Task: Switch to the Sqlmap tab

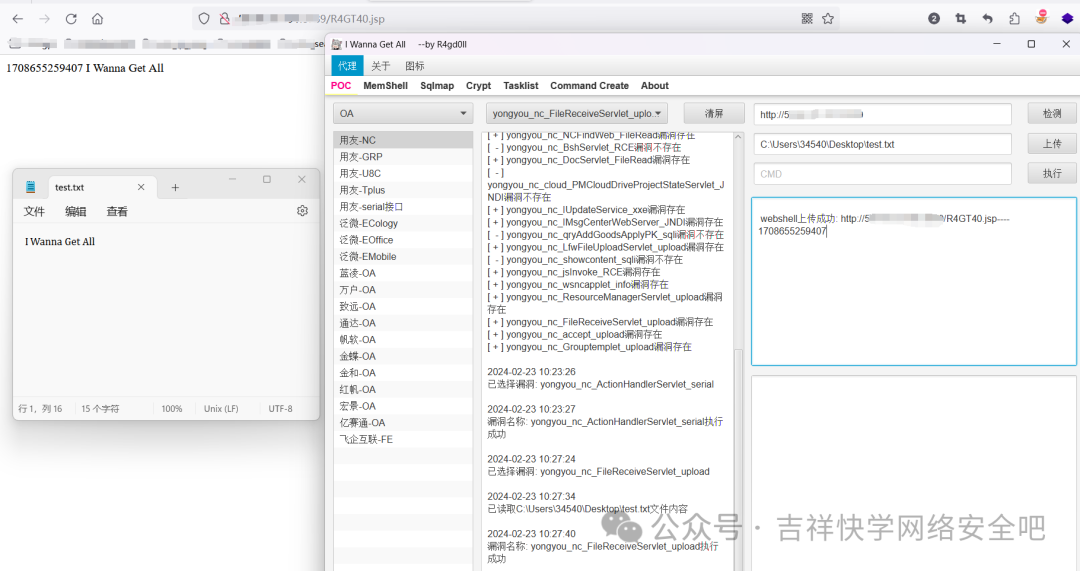Action: pyautogui.click(x=437, y=85)
